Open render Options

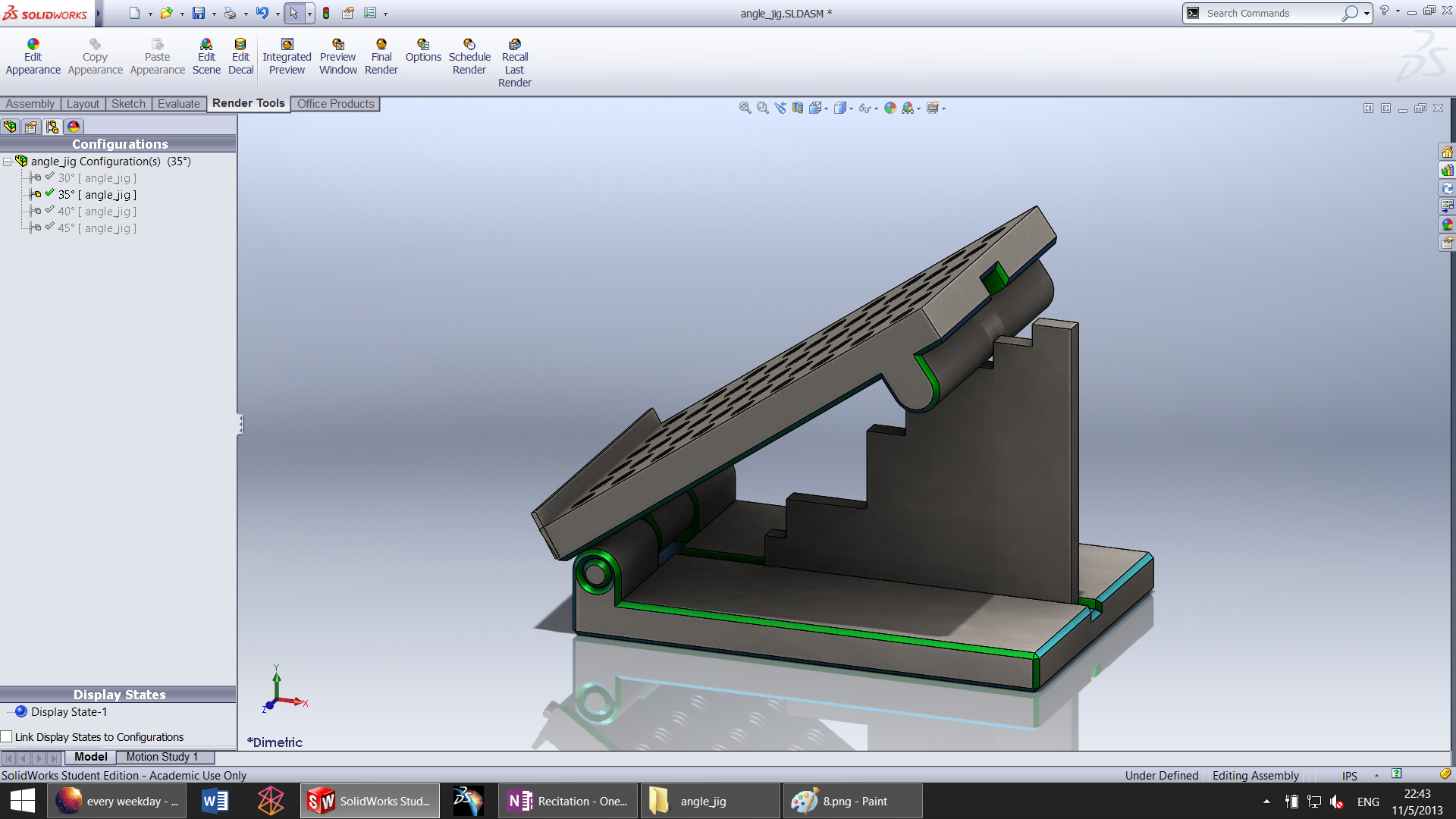(x=423, y=51)
